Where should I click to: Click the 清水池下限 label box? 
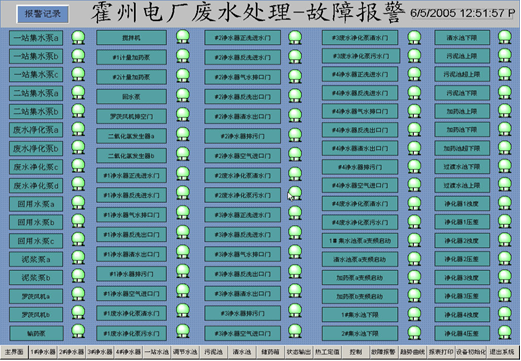point(462,38)
